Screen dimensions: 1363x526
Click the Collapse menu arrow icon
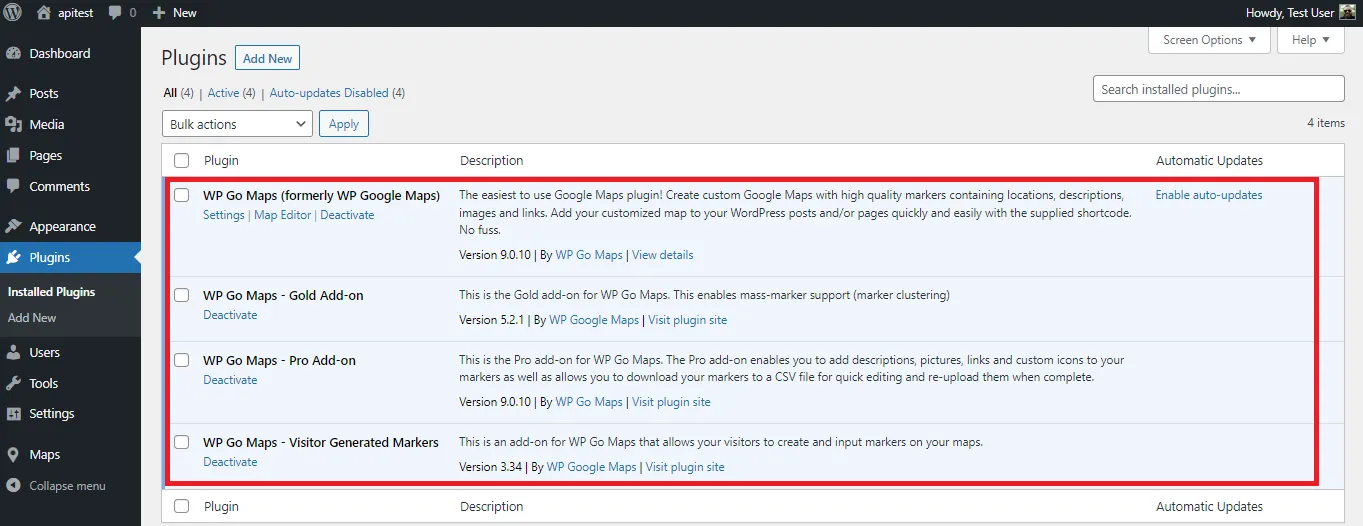click(14, 486)
